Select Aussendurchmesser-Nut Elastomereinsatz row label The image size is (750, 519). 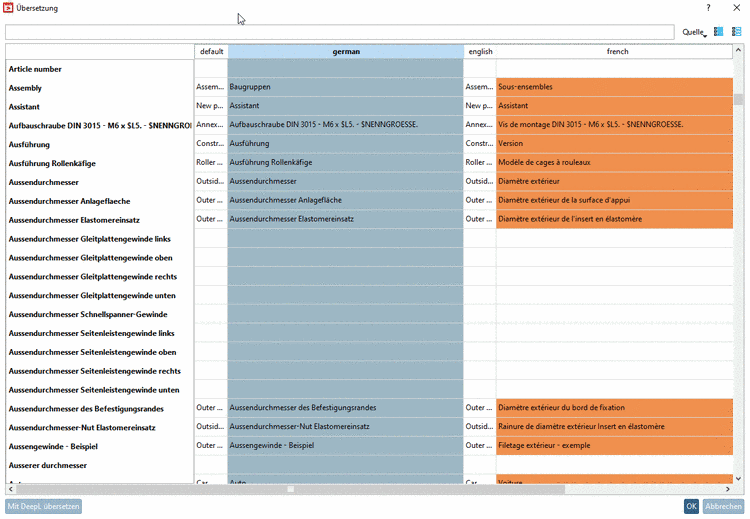(x=82, y=428)
